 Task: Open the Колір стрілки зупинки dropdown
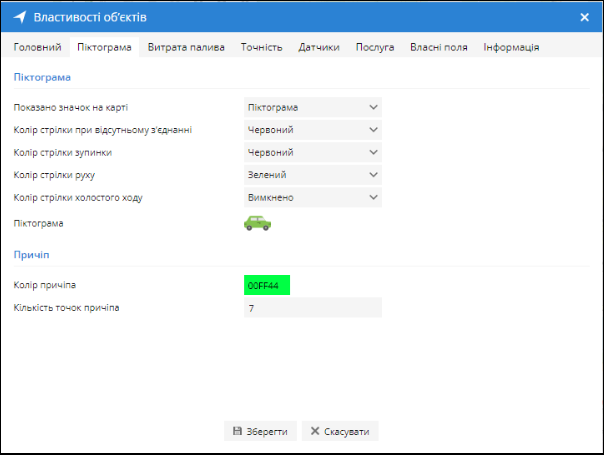click(x=313, y=152)
